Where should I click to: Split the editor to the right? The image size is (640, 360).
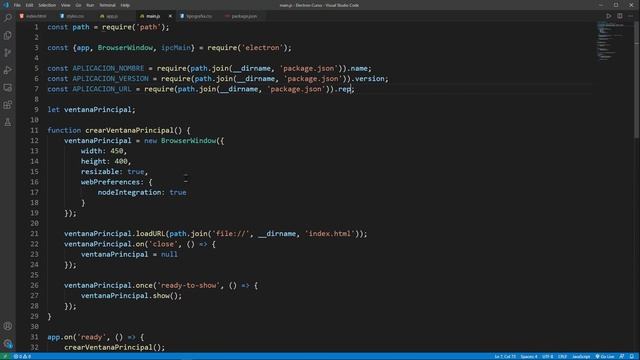coord(620,16)
